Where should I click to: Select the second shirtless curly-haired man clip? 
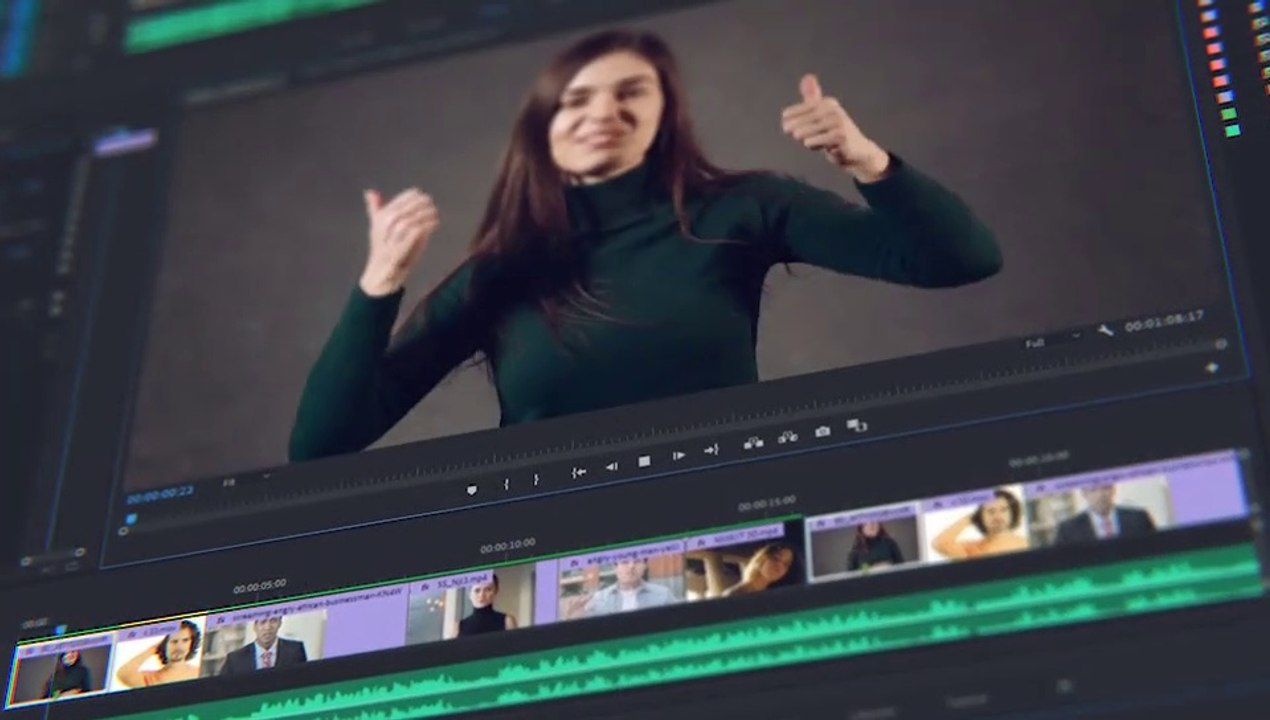click(x=974, y=523)
